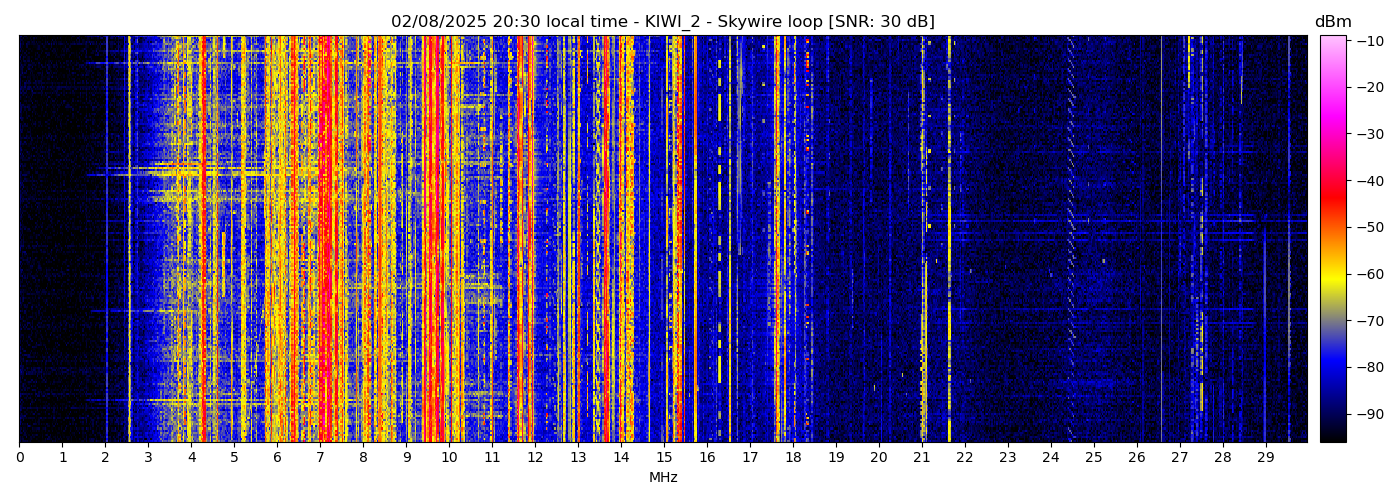Select the 7 MHz axis tick label
The width and height of the screenshot is (1400, 500).
[320, 457]
